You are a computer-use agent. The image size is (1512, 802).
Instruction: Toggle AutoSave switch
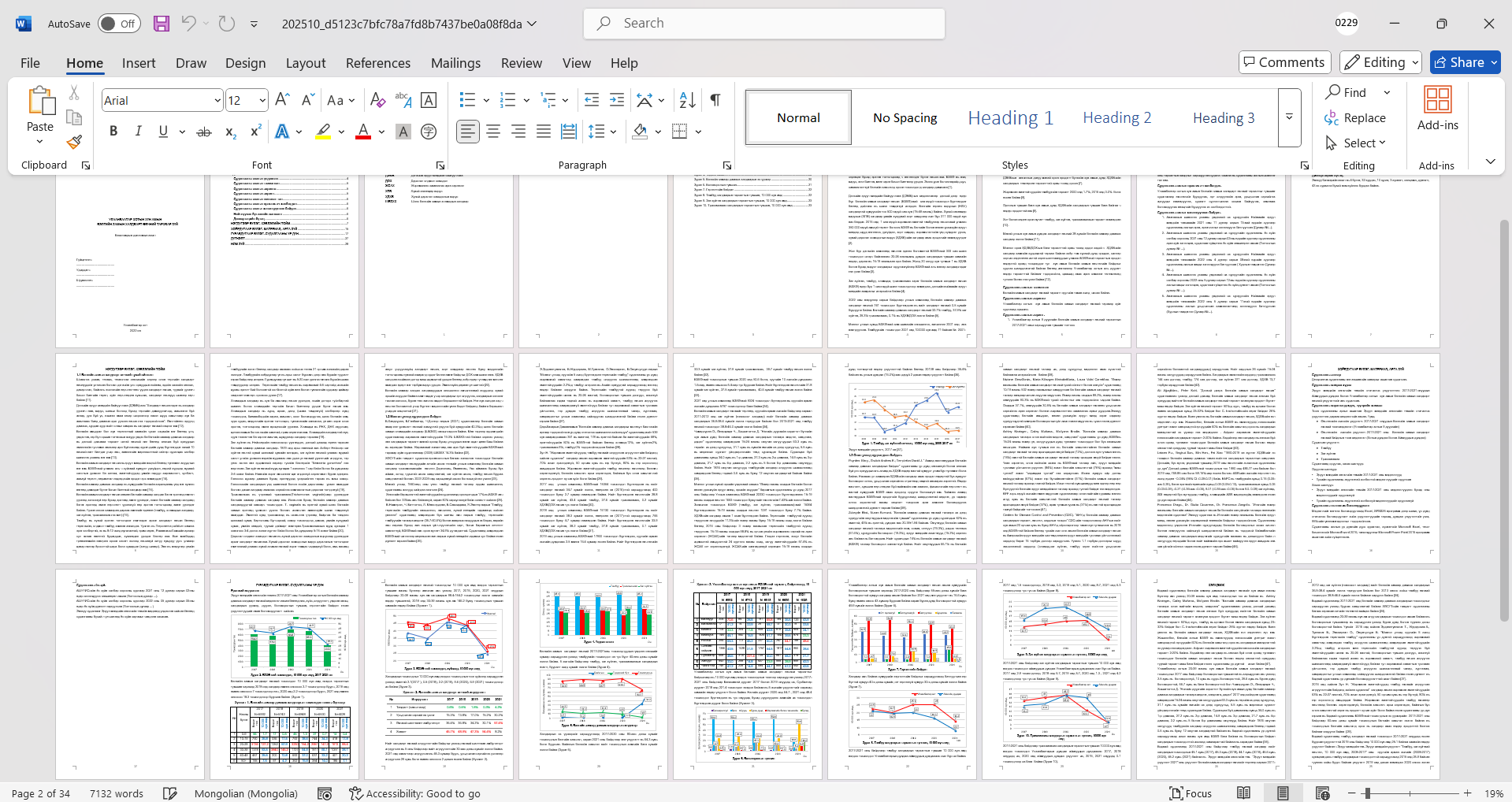pyautogui.click(x=119, y=24)
